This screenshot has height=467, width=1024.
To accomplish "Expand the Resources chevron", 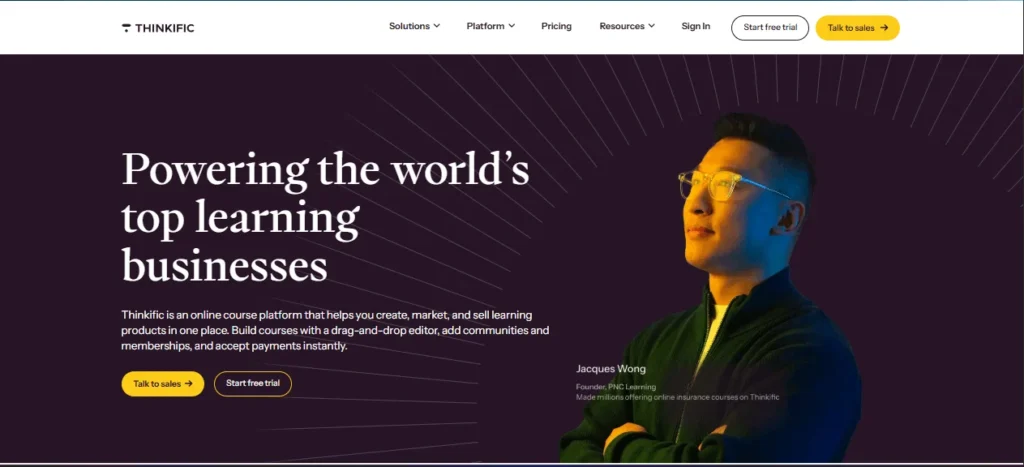I will click(x=651, y=26).
